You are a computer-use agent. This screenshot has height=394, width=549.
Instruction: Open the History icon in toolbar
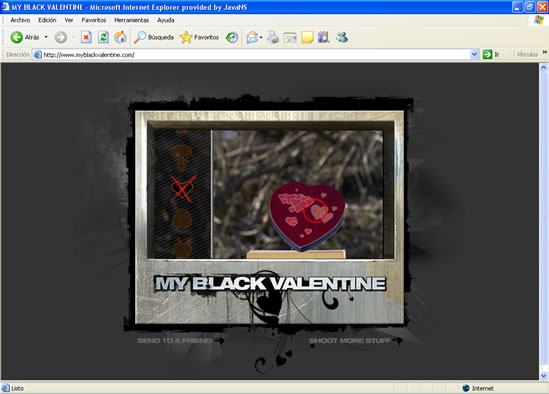point(232,37)
